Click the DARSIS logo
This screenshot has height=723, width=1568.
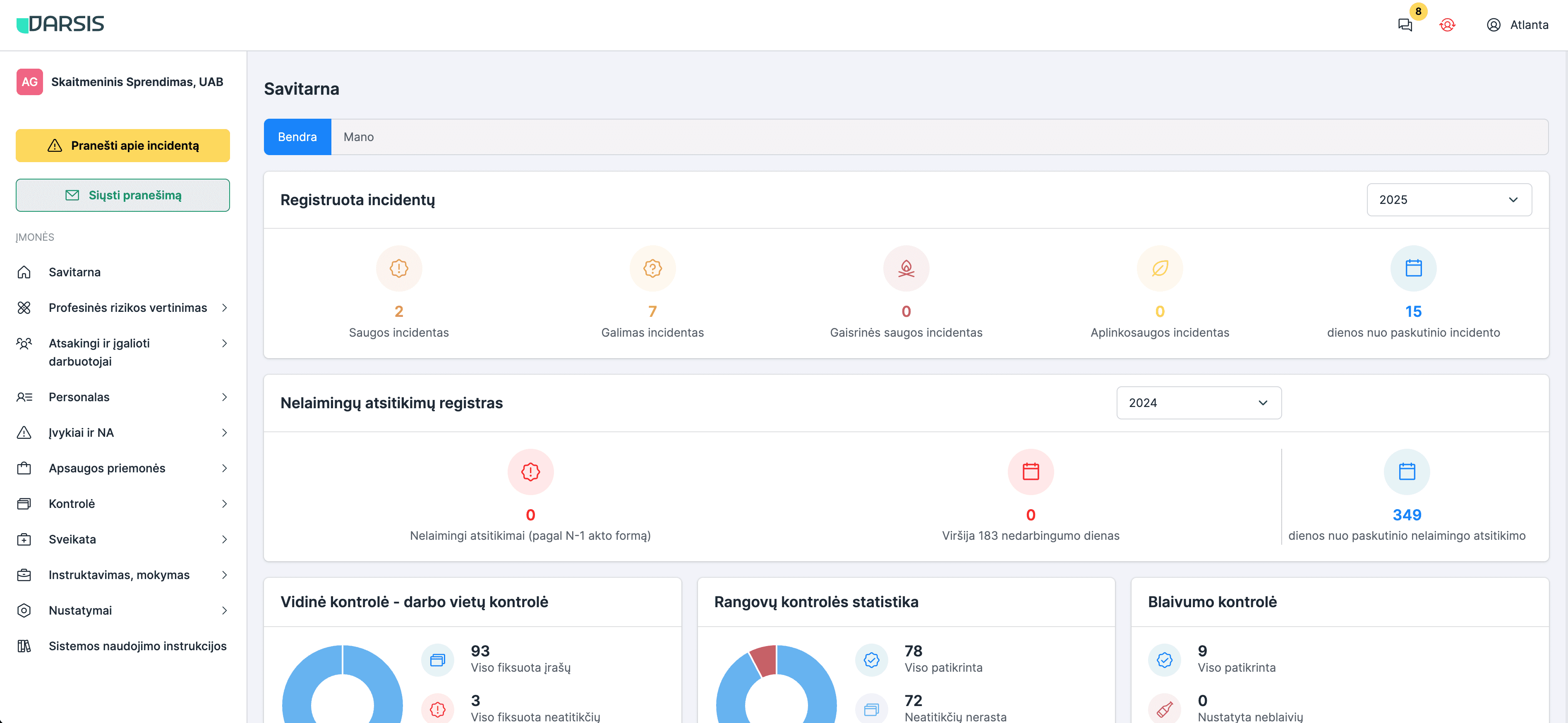point(60,24)
